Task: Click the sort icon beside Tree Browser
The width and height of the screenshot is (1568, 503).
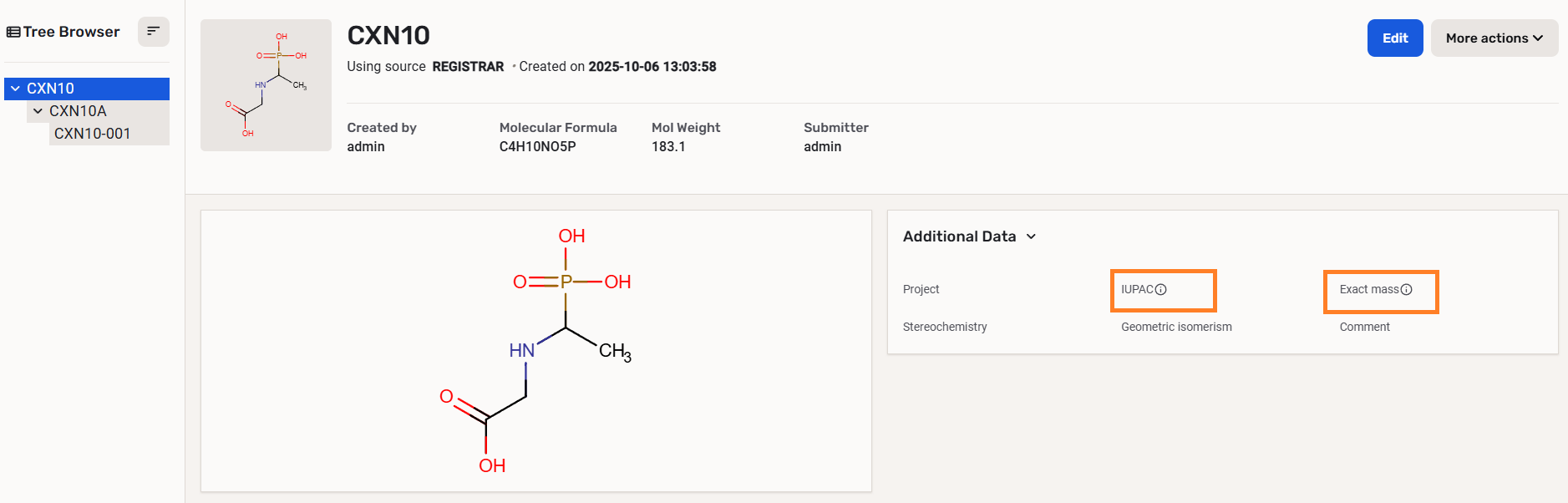Action: 153,32
